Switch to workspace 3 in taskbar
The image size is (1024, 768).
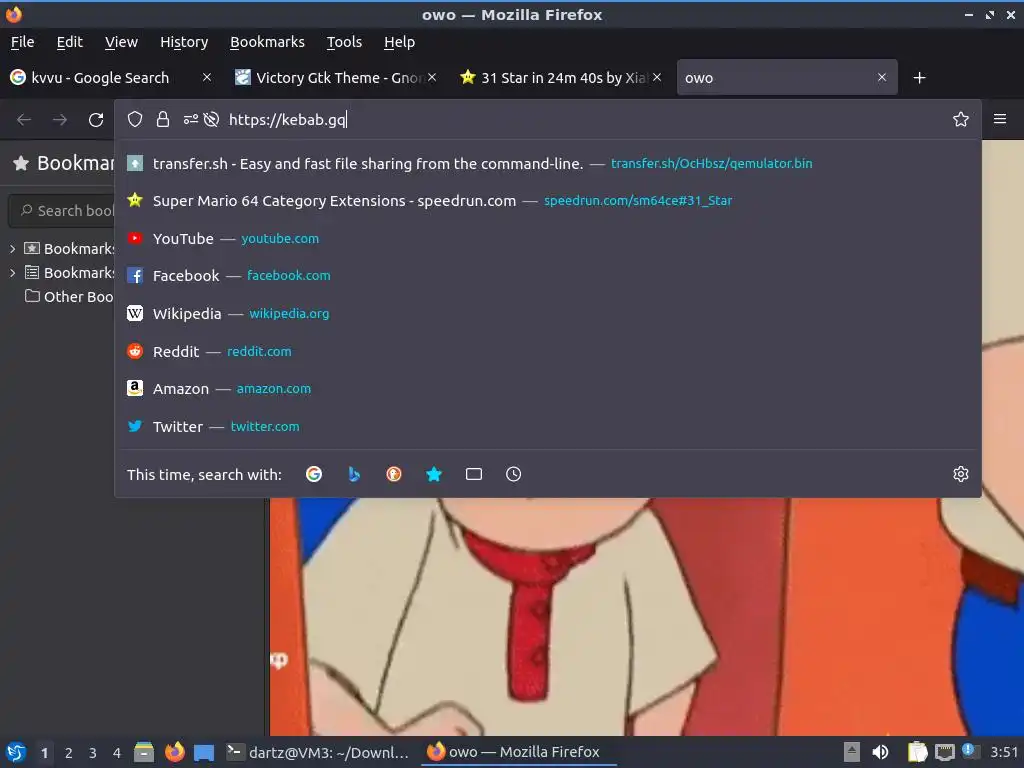coord(93,753)
